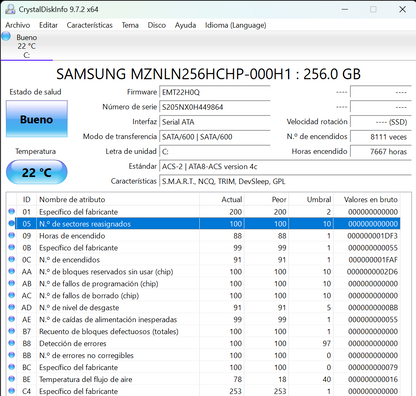Click the serial number field S205NX0H449864
Screen dimensions: 416x396
point(215,107)
